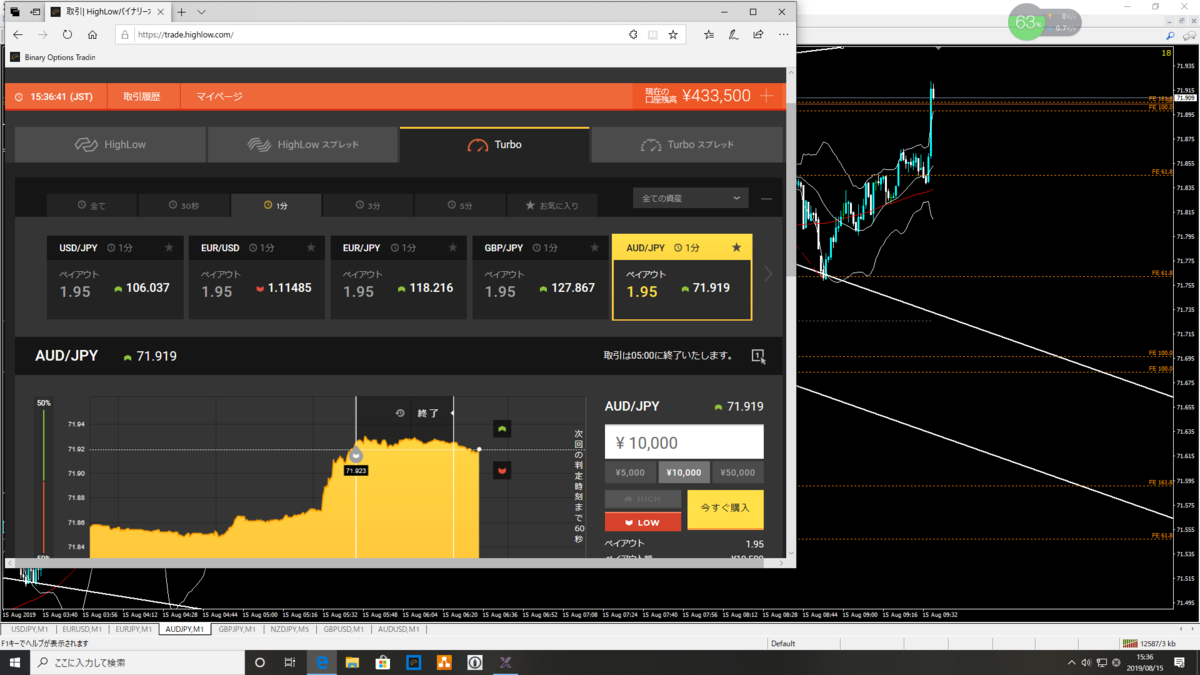The image size is (1200, 675).
Task: Collapse the asset panel with the minus button
Action: [767, 199]
